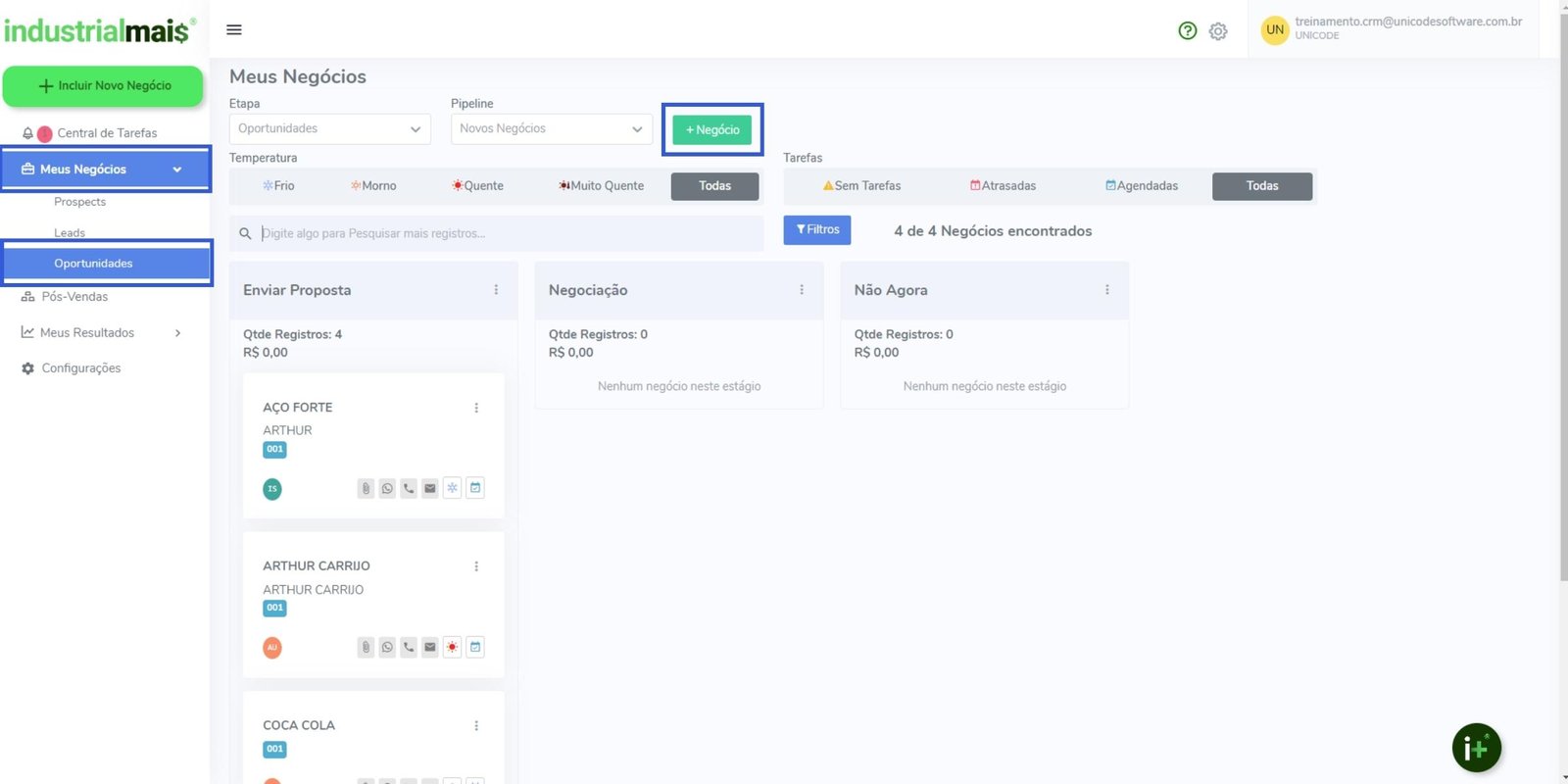Click the help question mark icon
The width and height of the screenshot is (1568, 784).
coord(1188,30)
